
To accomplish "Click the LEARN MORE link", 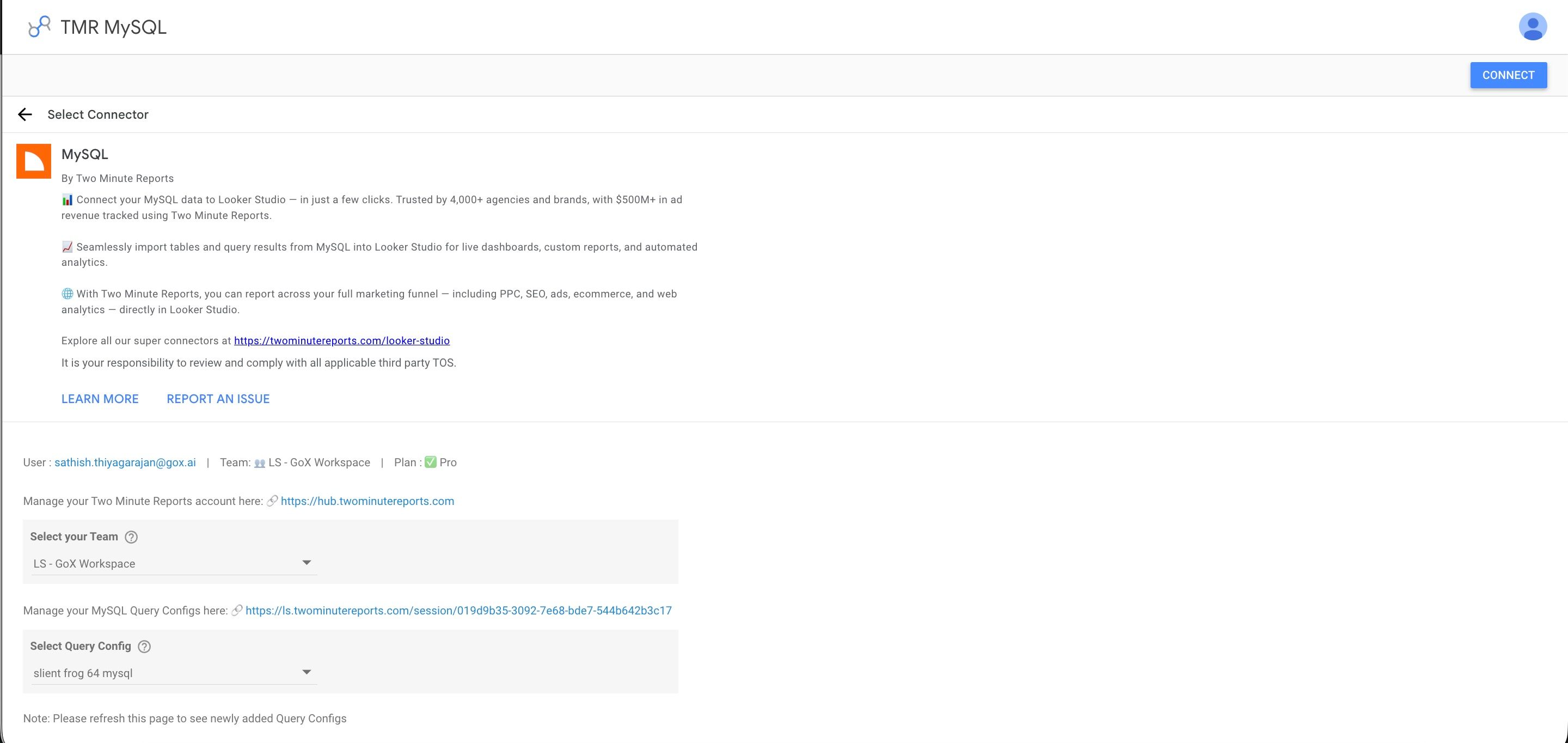I will click(99, 398).
